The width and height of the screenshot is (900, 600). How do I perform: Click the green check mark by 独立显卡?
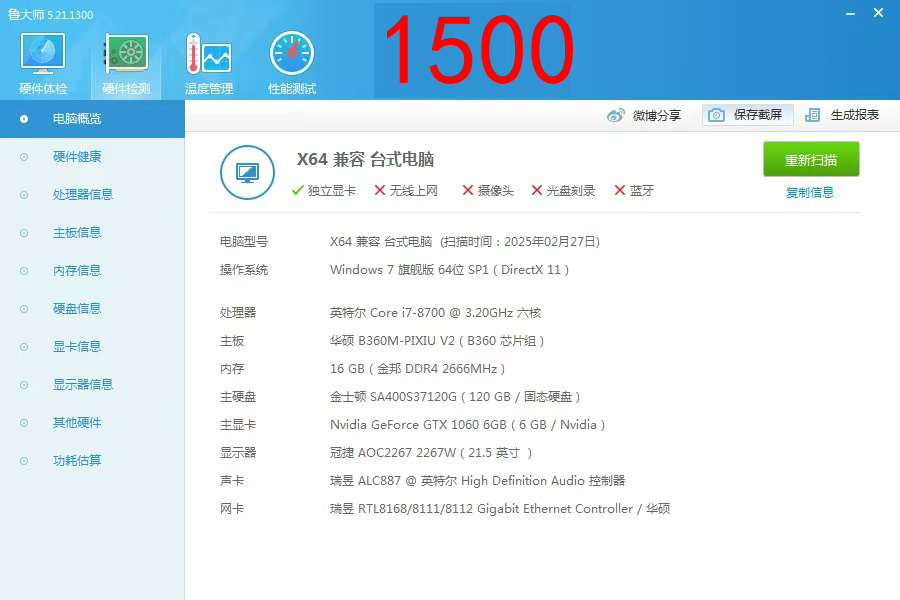297,191
